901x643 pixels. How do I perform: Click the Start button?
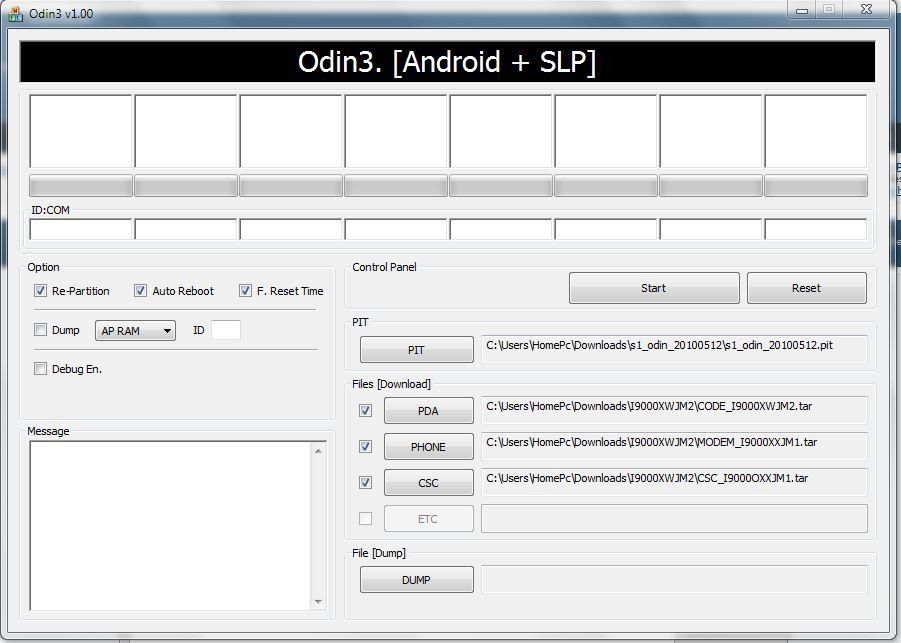[x=654, y=288]
